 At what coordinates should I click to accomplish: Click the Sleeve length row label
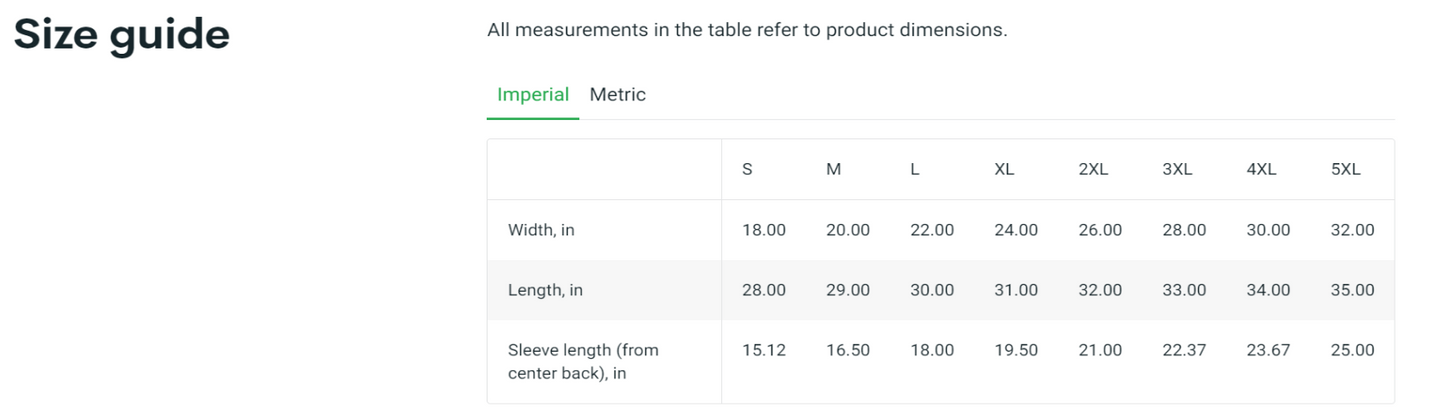click(583, 362)
